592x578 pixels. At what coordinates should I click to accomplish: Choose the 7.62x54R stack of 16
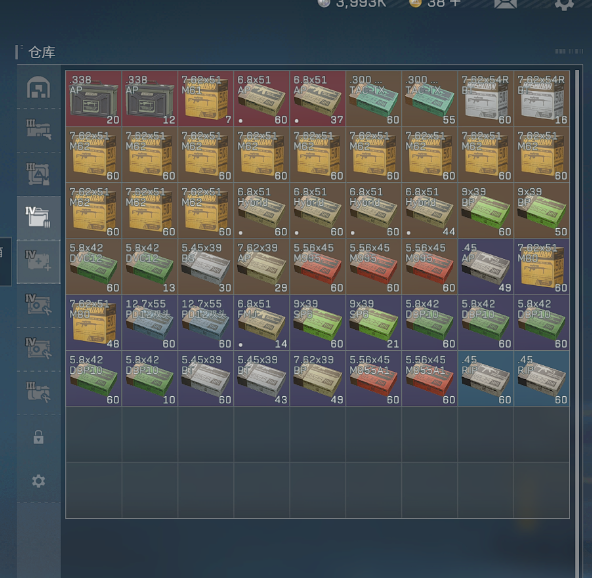pyautogui.click(x=541, y=98)
